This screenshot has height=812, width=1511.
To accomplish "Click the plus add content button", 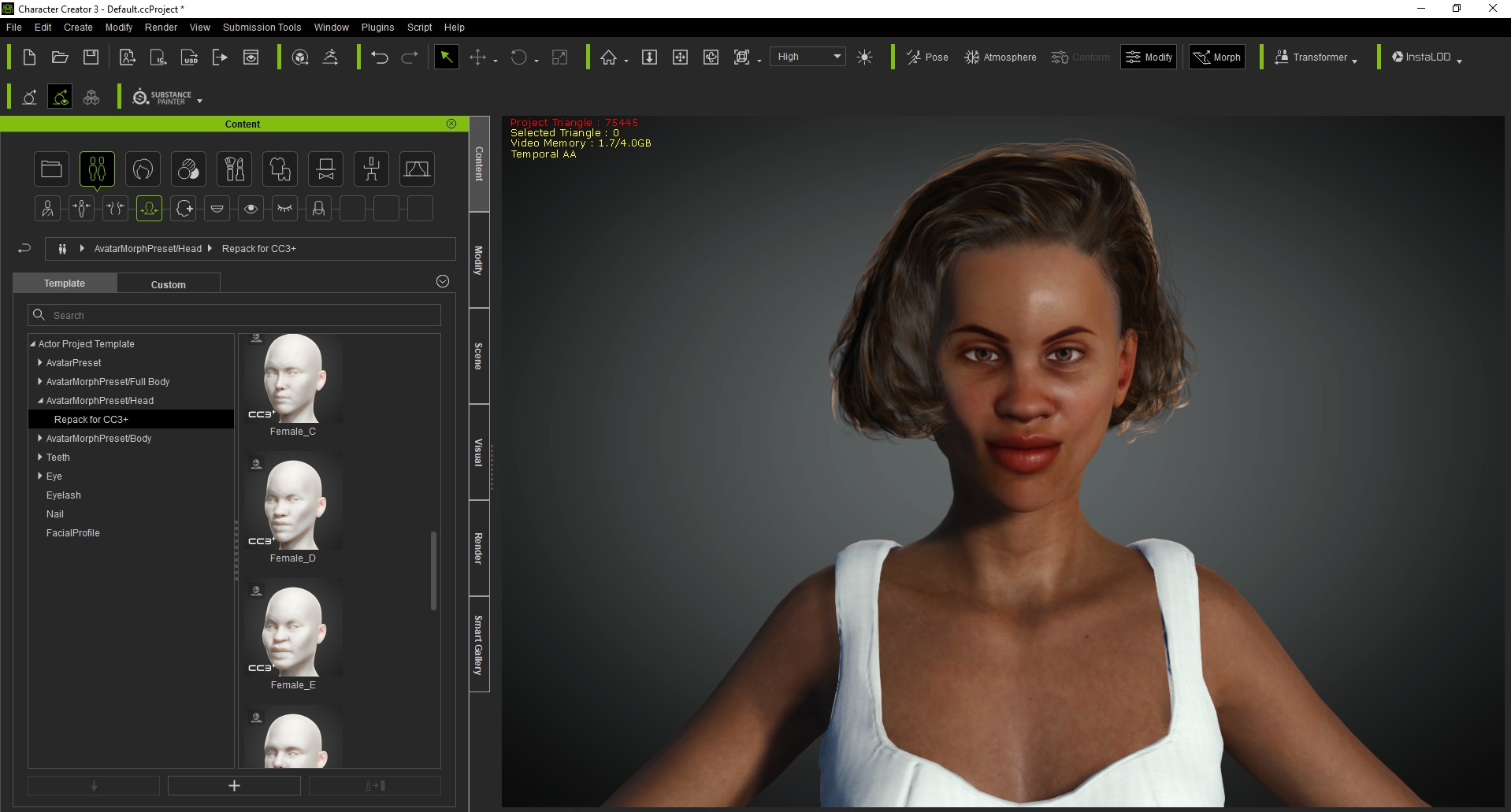I will (234, 785).
